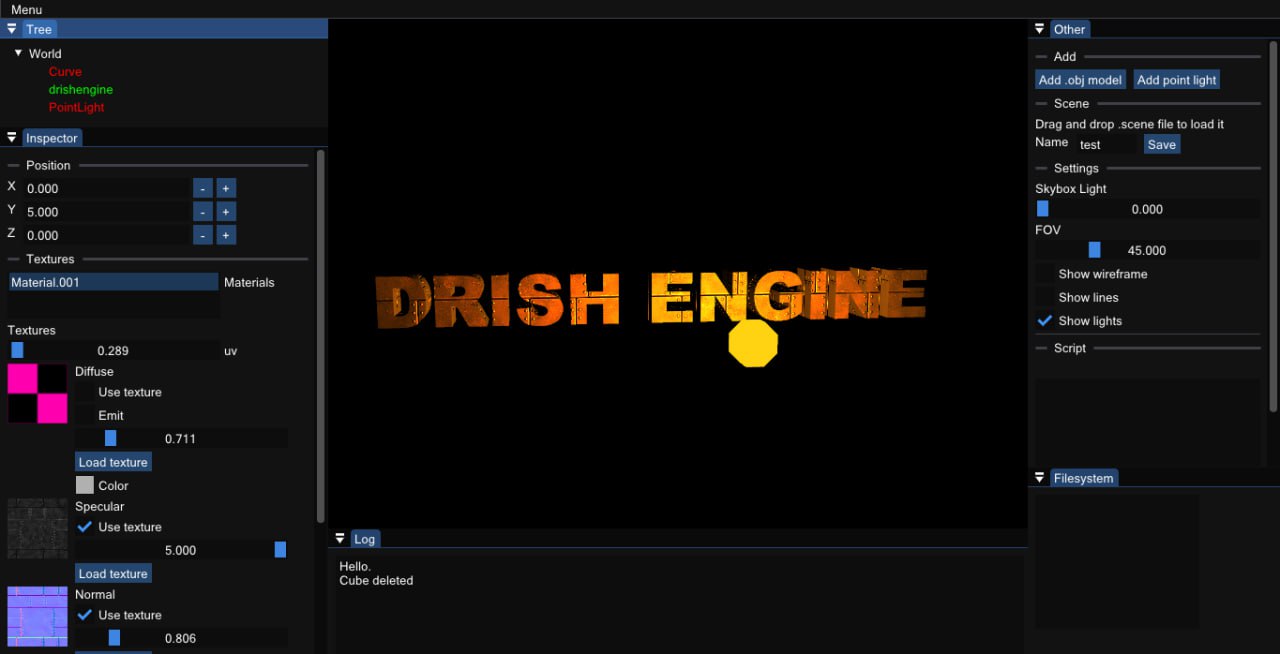
Task: Disable Show lights
Action: click(1045, 321)
